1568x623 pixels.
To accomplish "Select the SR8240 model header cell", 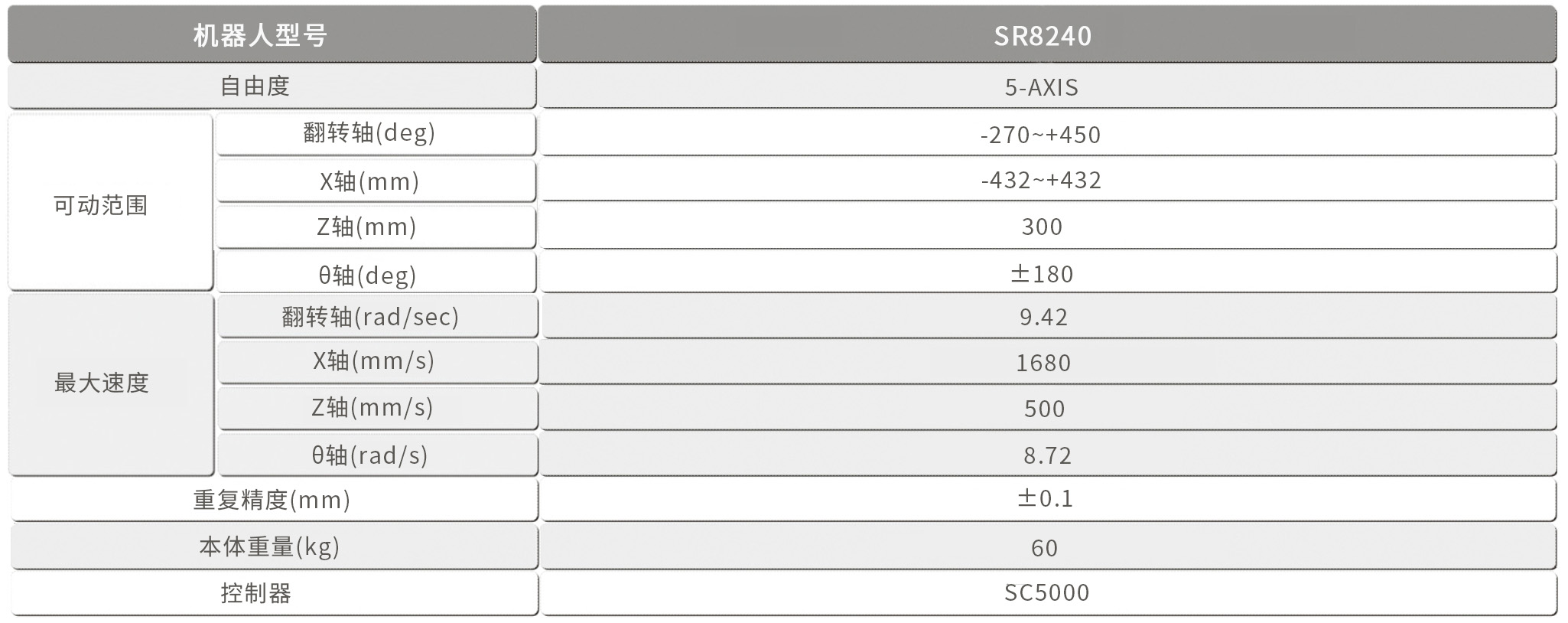I will pos(1043,35).
